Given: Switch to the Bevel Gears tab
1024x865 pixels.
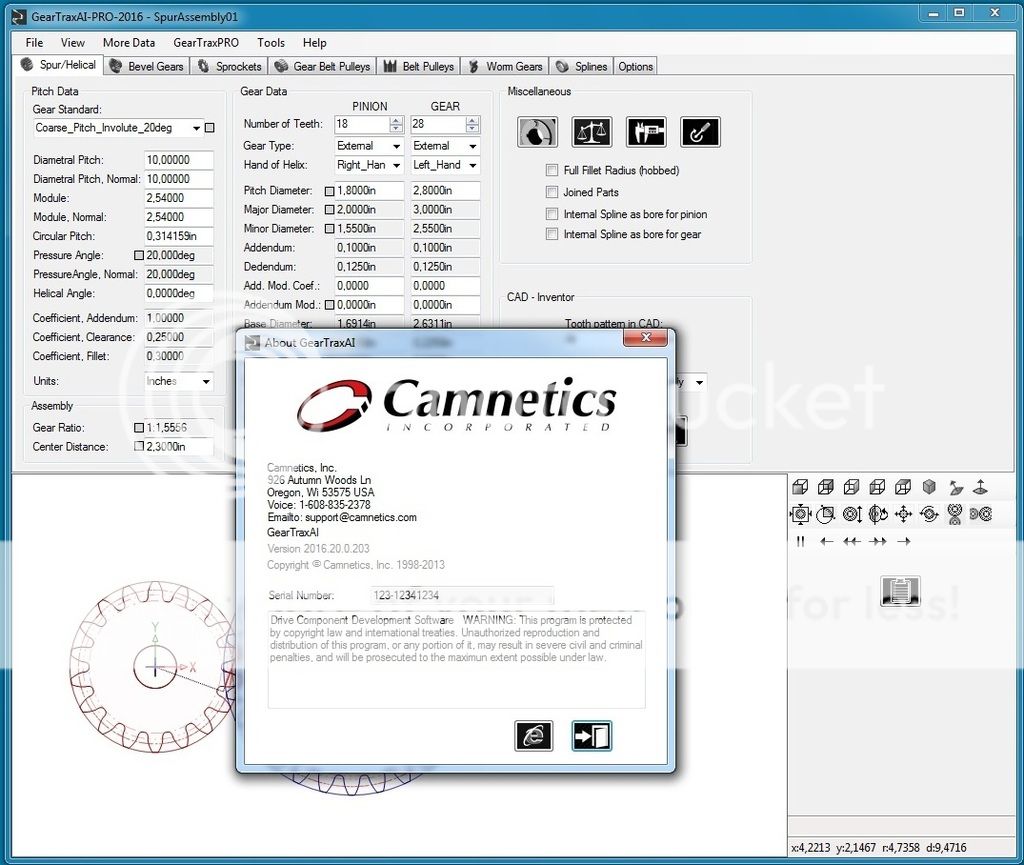Looking at the screenshot, I should pyautogui.click(x=147, y=67).
